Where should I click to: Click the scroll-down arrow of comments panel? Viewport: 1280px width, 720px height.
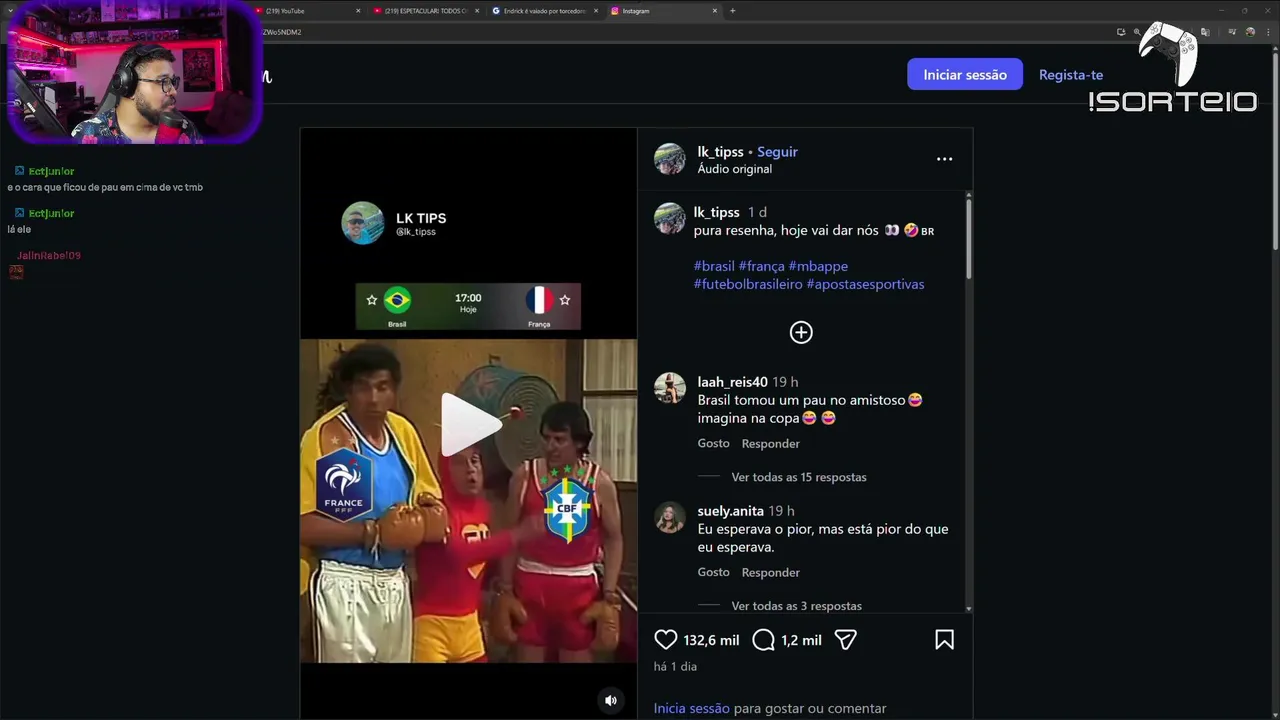(x=968, y=608)
